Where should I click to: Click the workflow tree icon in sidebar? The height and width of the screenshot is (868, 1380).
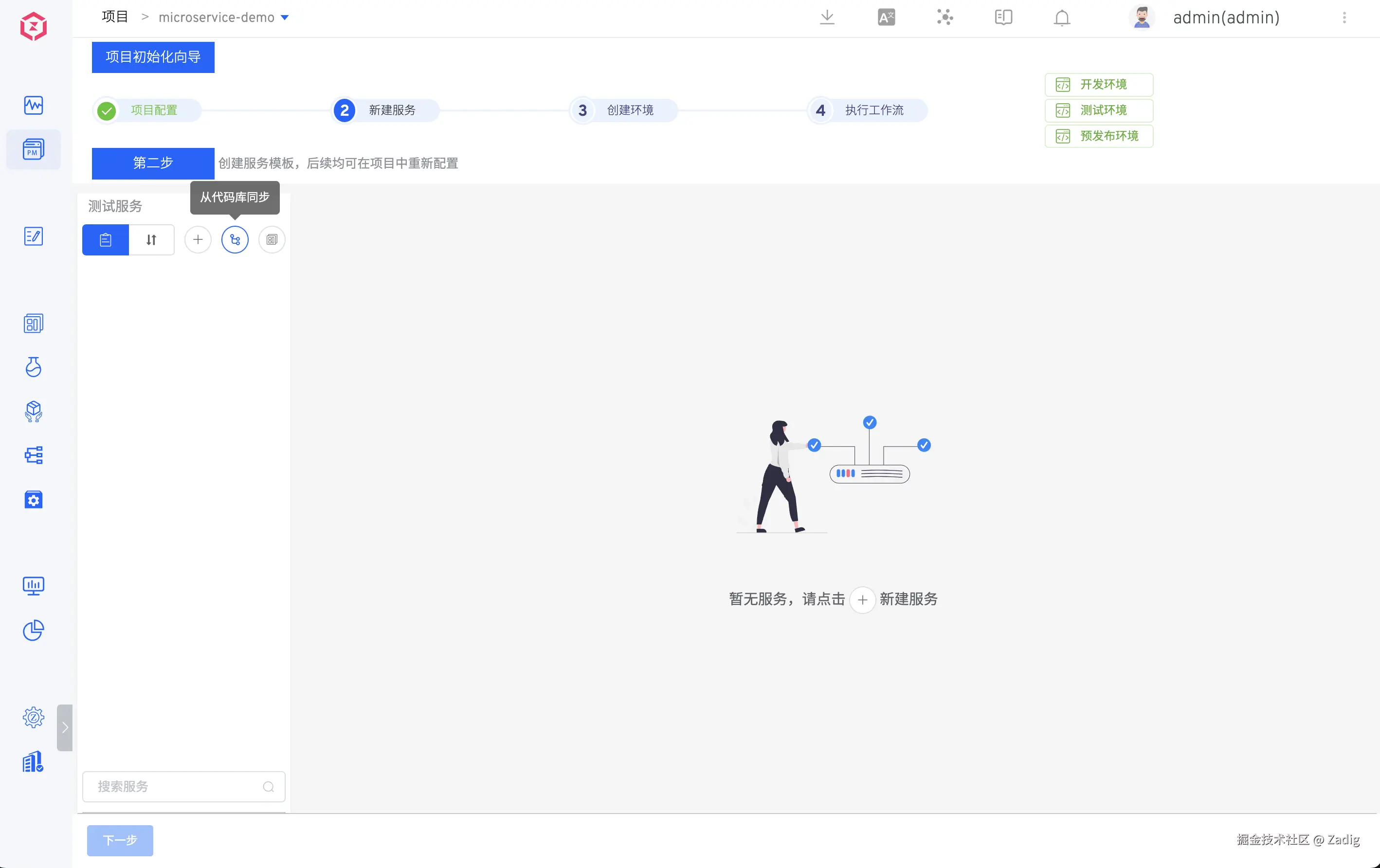click(x=33, y=455)
